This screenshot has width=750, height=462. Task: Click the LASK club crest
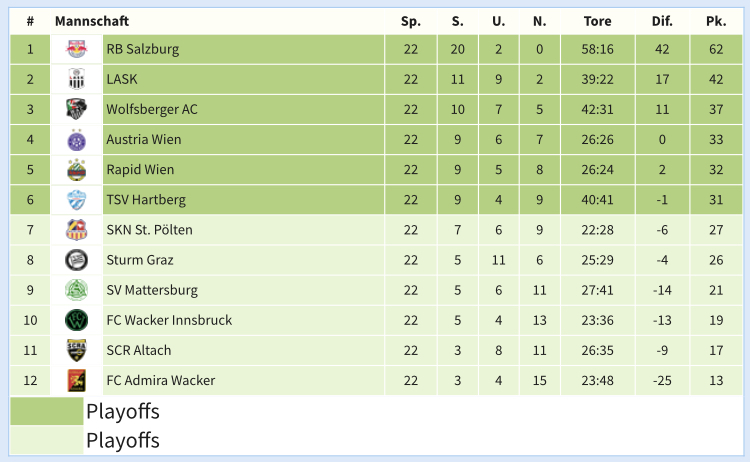[77, 79]
